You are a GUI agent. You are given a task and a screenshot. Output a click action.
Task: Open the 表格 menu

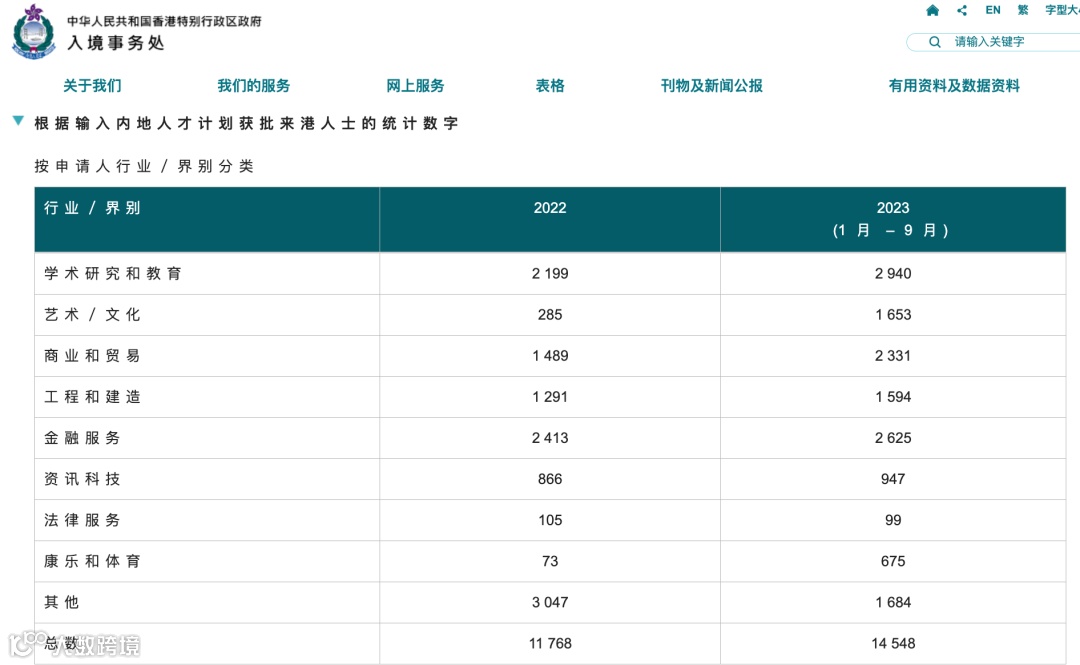550,86
